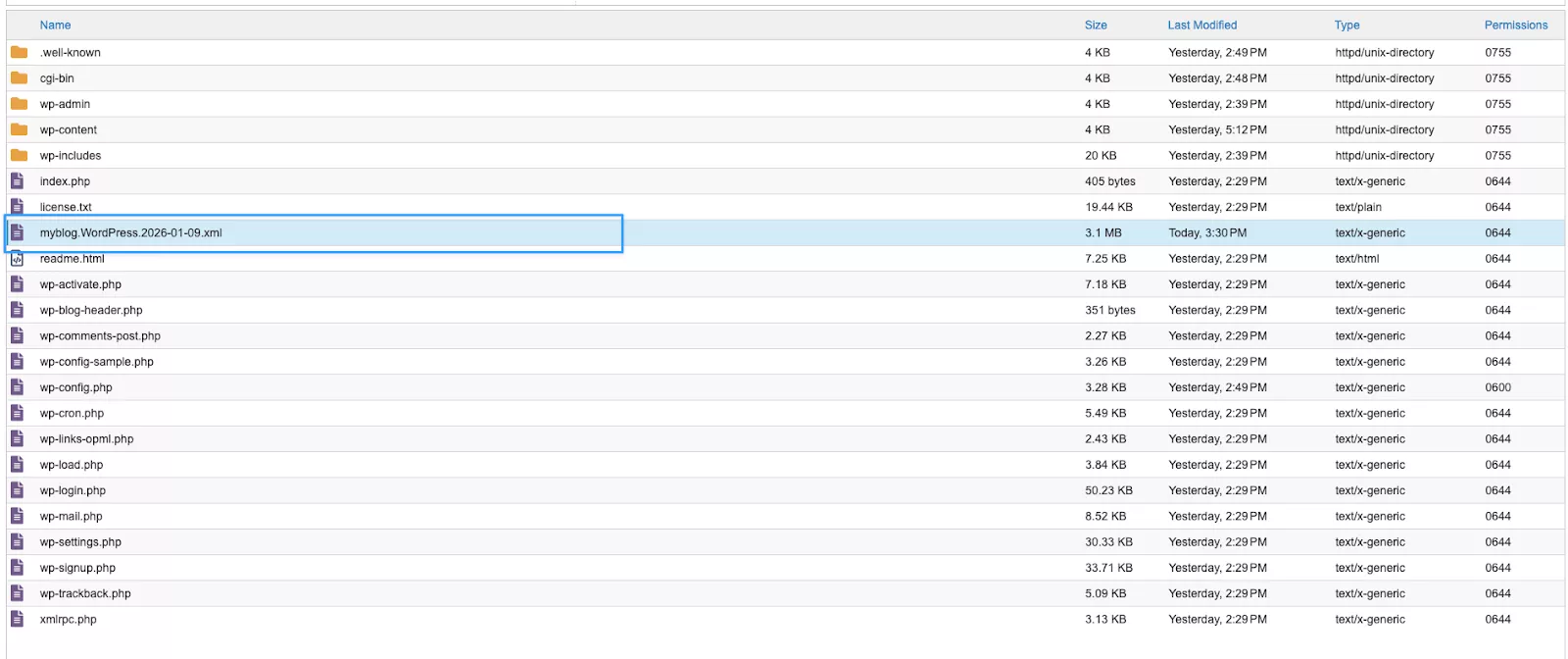Click the .well-known folder icon

19,52
